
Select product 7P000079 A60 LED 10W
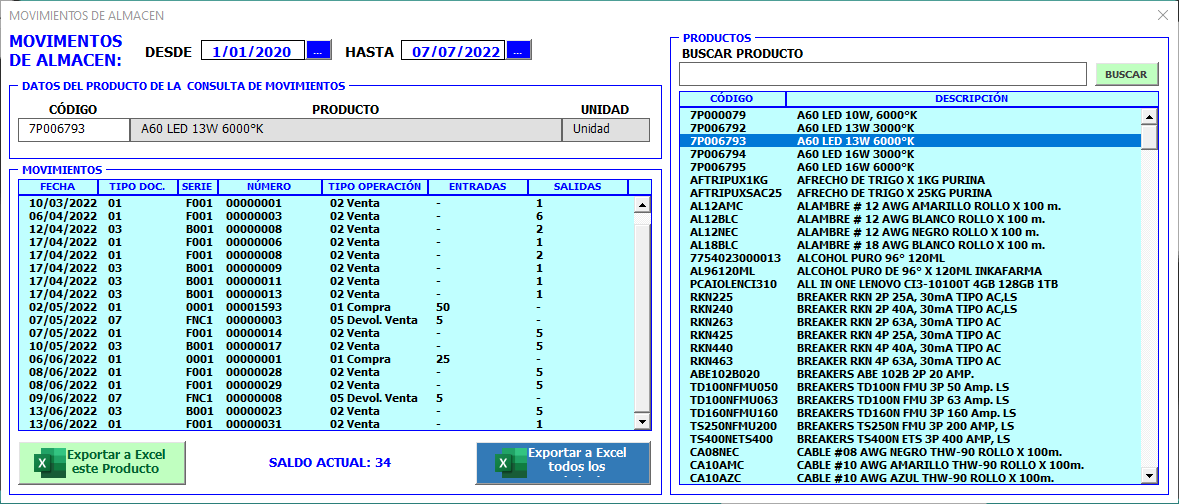coord(911,115)
